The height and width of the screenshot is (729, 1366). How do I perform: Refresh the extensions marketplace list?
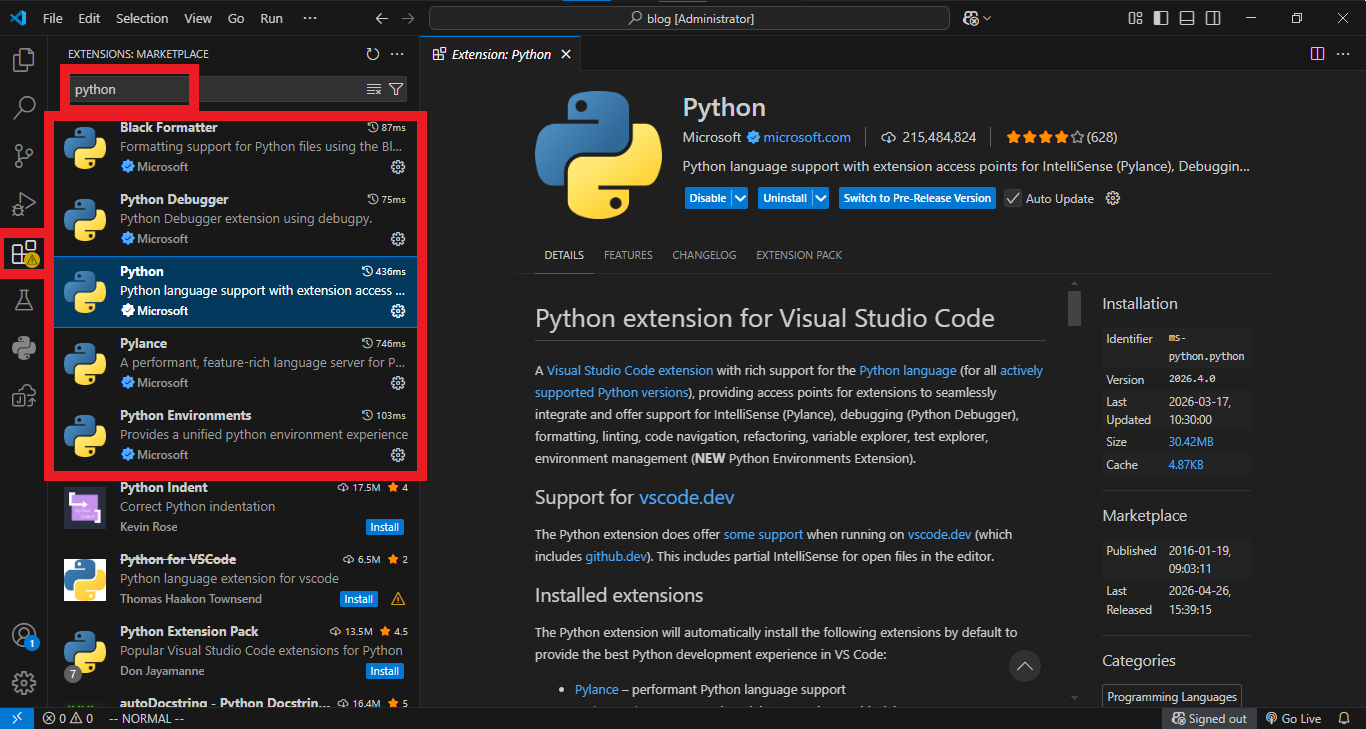(x=373, y=54)
